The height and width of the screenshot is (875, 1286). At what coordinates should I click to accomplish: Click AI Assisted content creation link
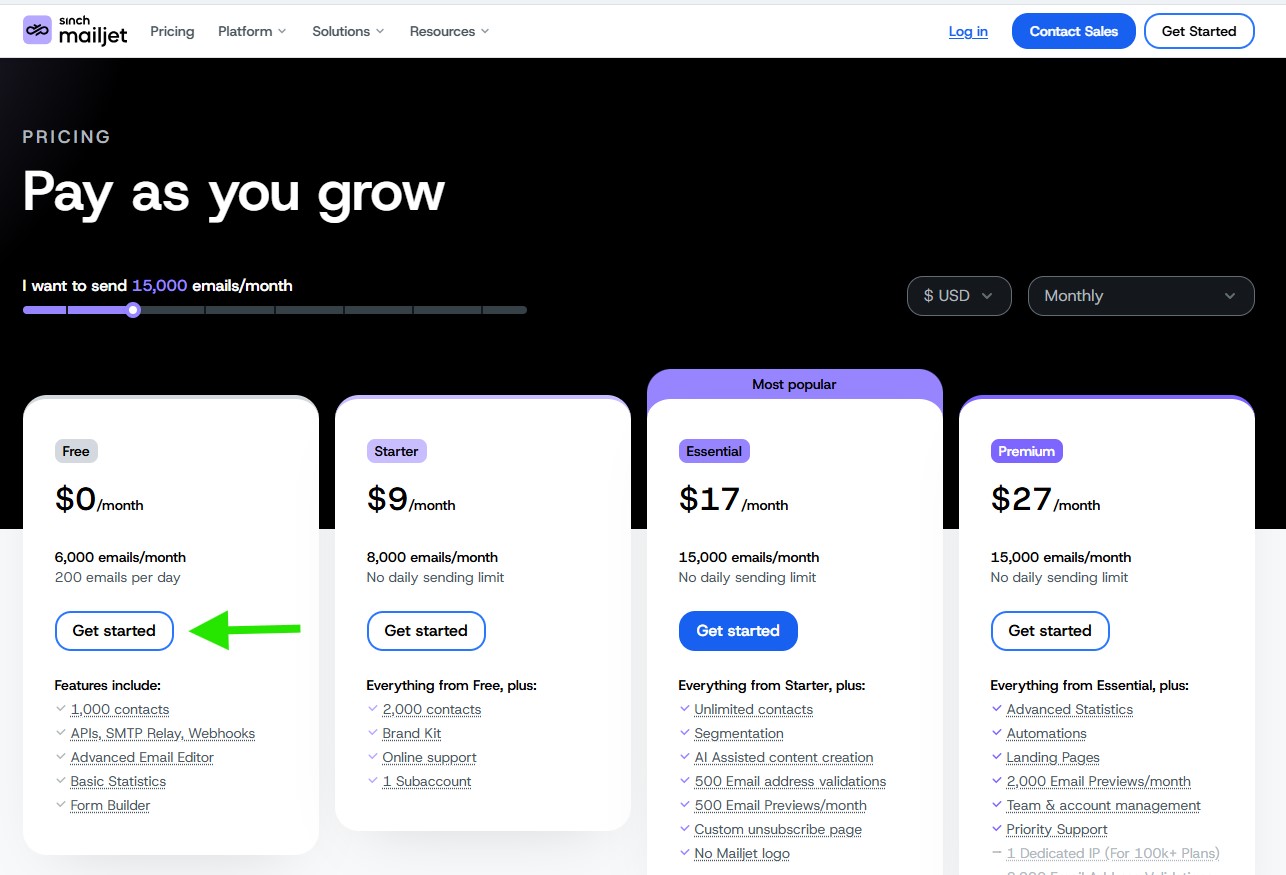coord(784,757)
